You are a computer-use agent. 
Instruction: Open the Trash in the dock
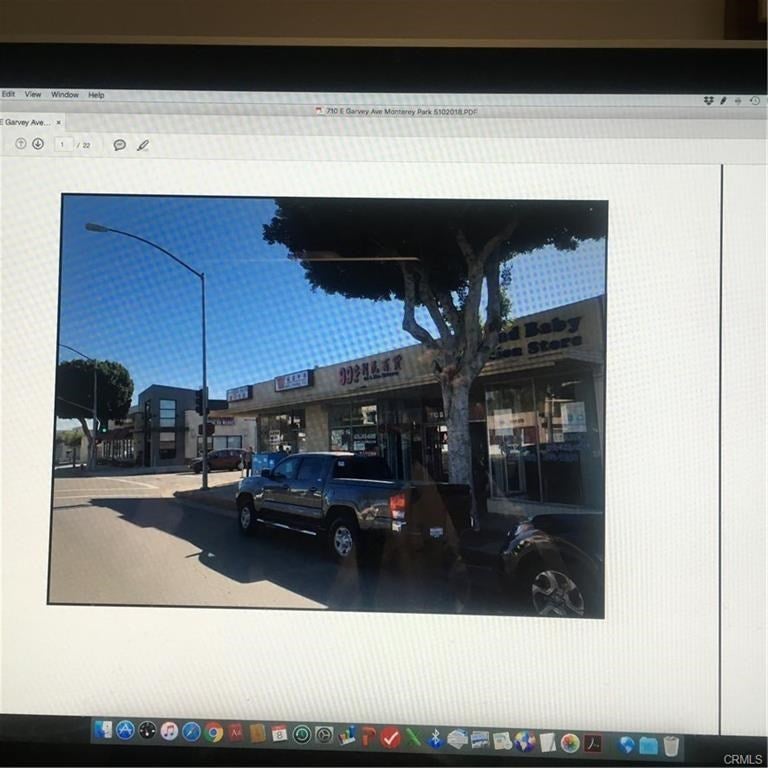coord(671,745)
